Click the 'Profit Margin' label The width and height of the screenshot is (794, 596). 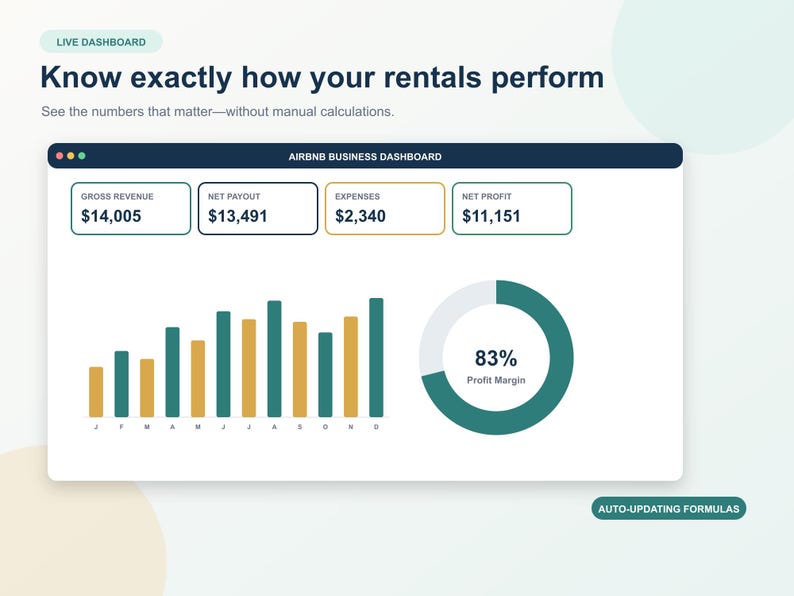pos(496,380)
